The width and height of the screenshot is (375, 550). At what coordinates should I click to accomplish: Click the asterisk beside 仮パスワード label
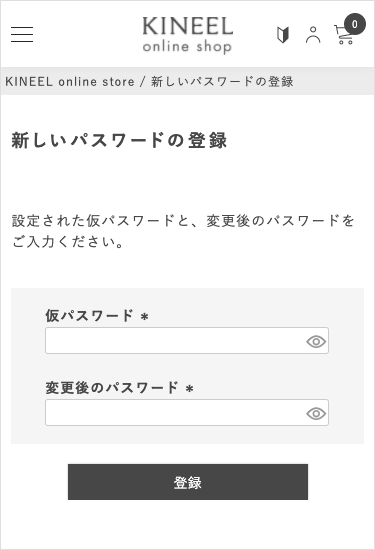[x=145, y=316]
